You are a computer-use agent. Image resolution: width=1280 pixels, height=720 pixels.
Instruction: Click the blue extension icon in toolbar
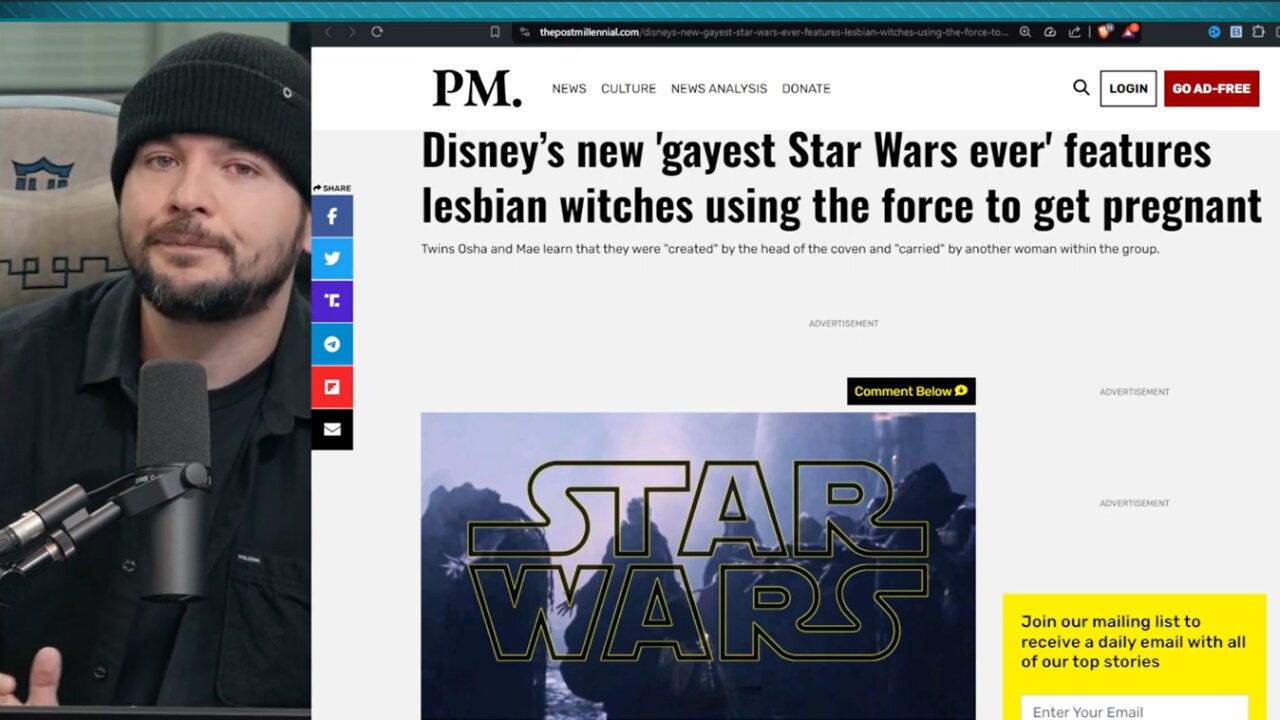[x=1214, y=32]
